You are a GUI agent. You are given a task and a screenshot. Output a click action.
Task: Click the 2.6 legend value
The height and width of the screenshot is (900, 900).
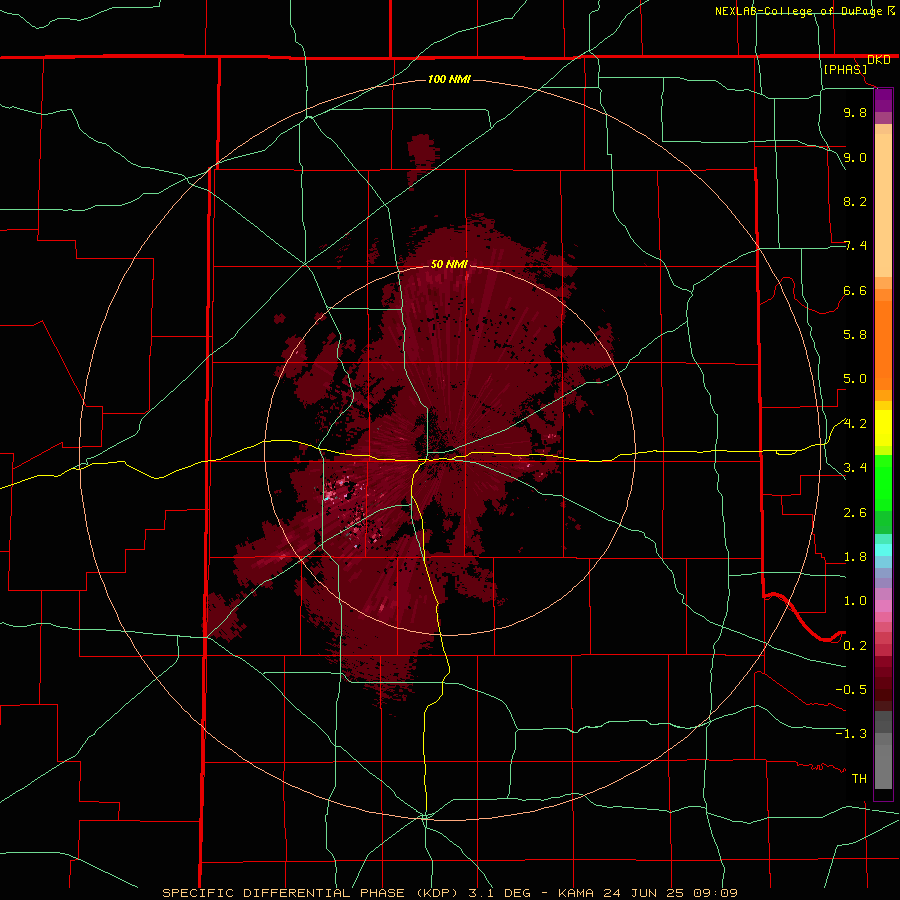(x=855, y=513)
